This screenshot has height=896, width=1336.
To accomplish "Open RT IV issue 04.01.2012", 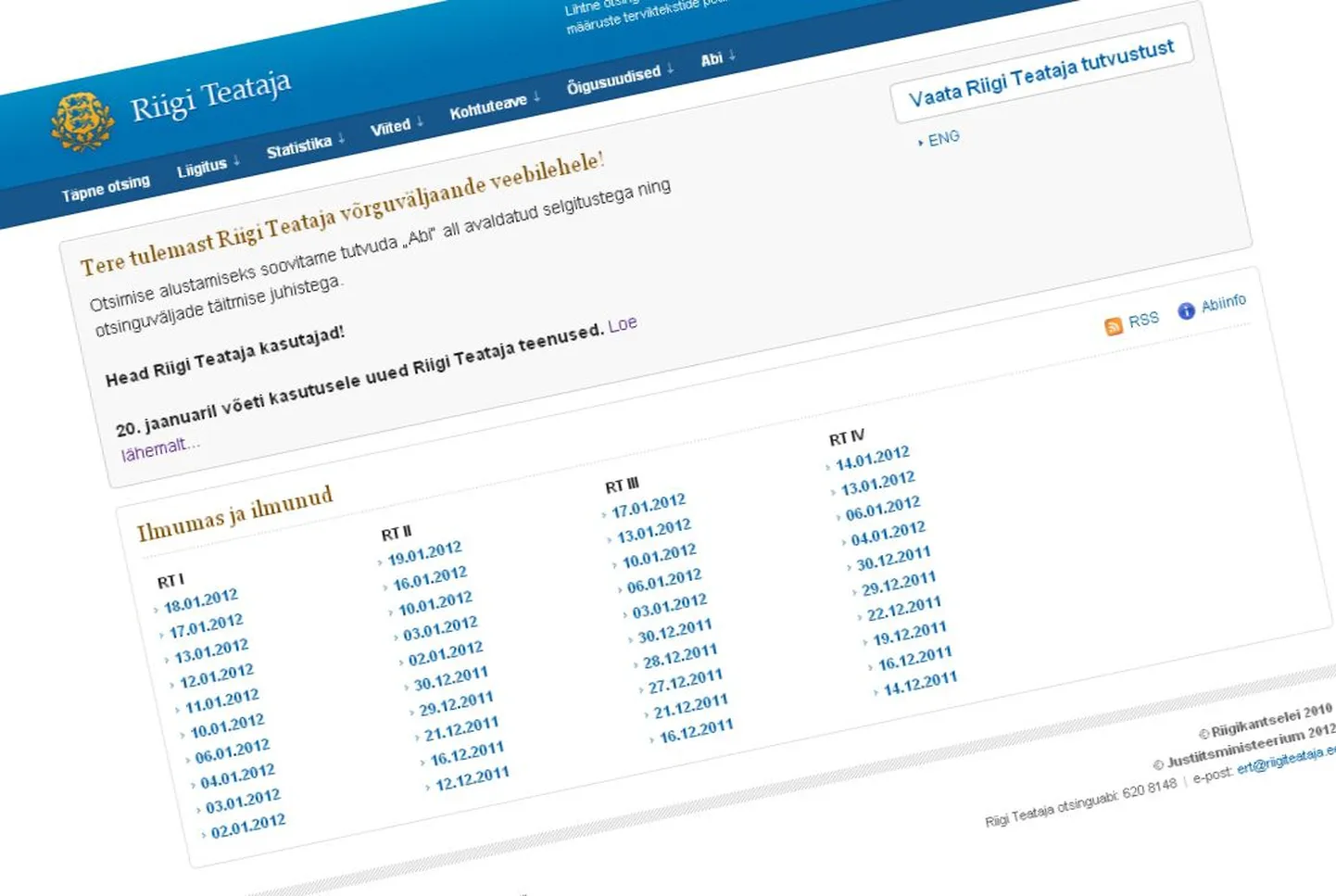I will tap(889, 534).
